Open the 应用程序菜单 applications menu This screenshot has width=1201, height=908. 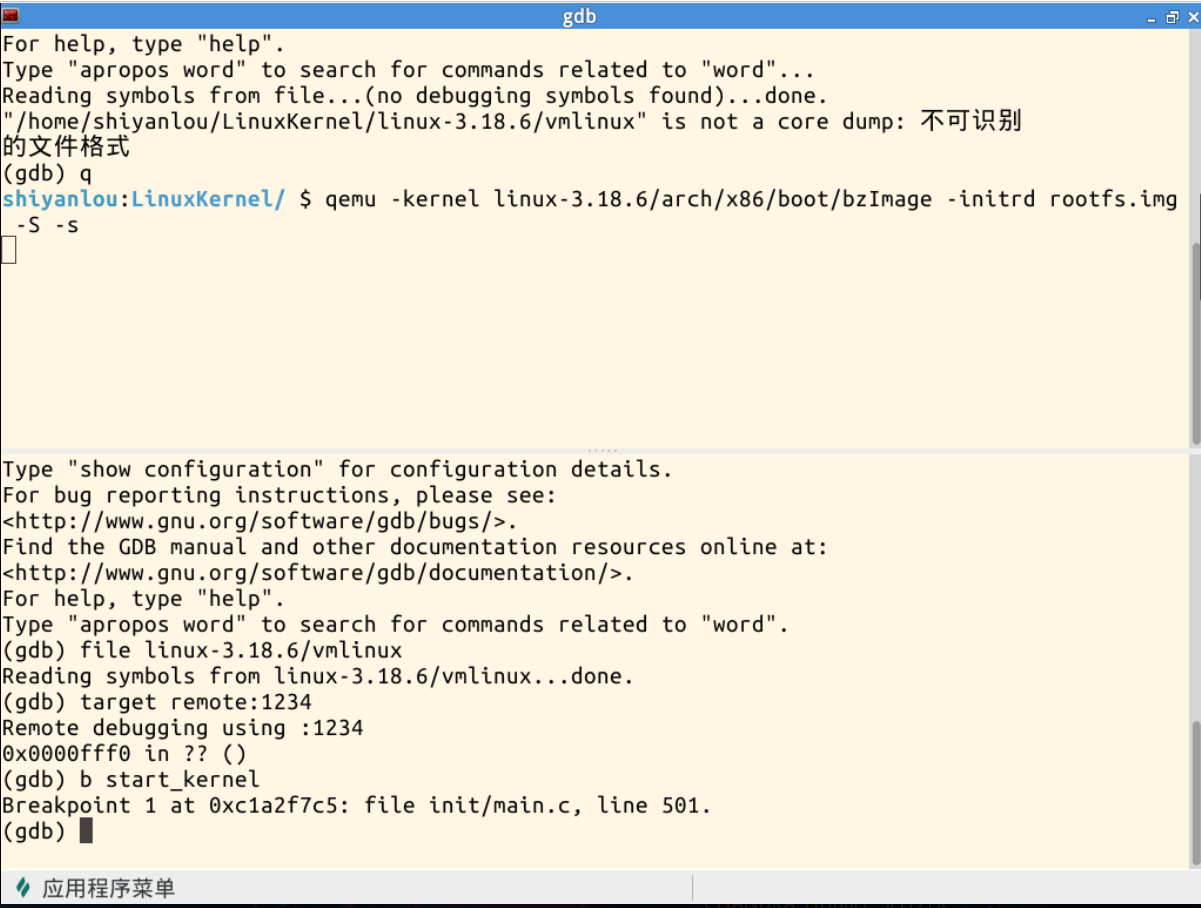pyautogui.click(x=108, y=887)
